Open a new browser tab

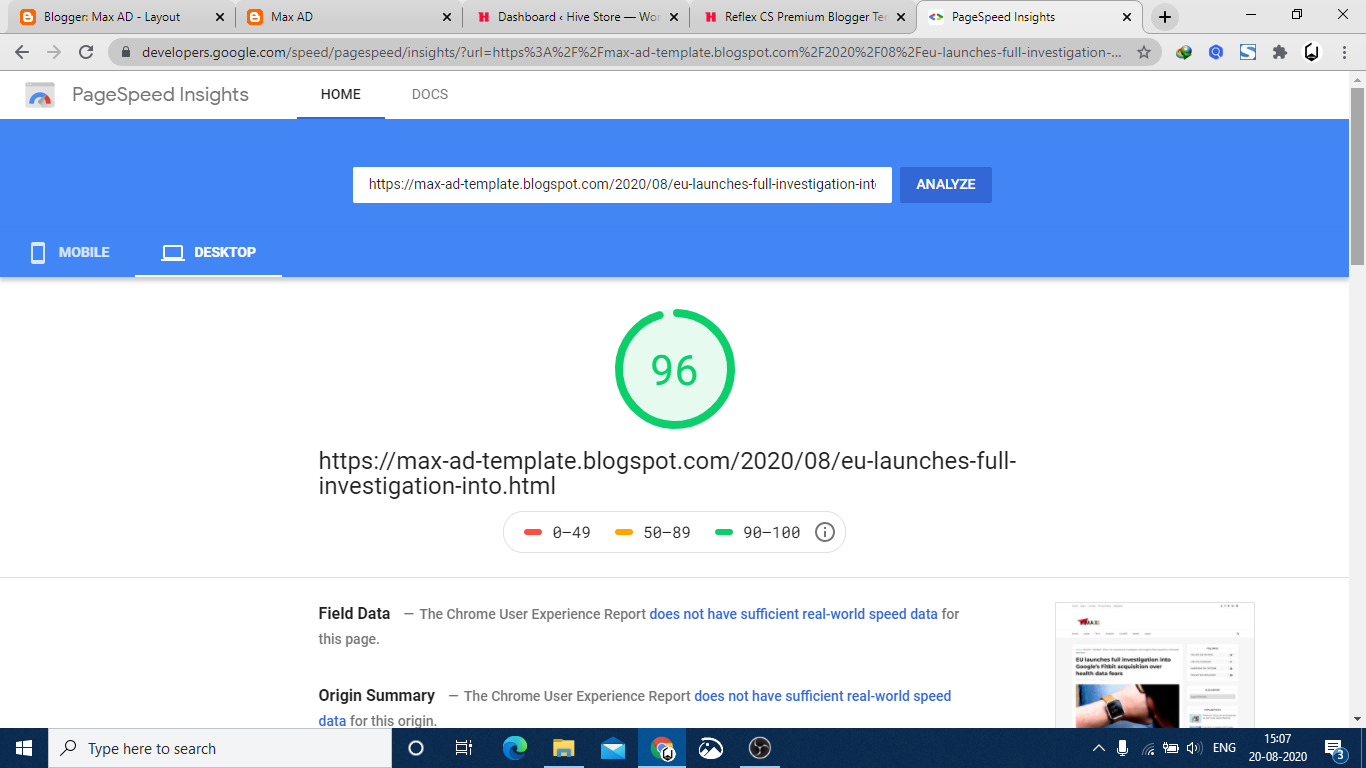(1164, 17)
